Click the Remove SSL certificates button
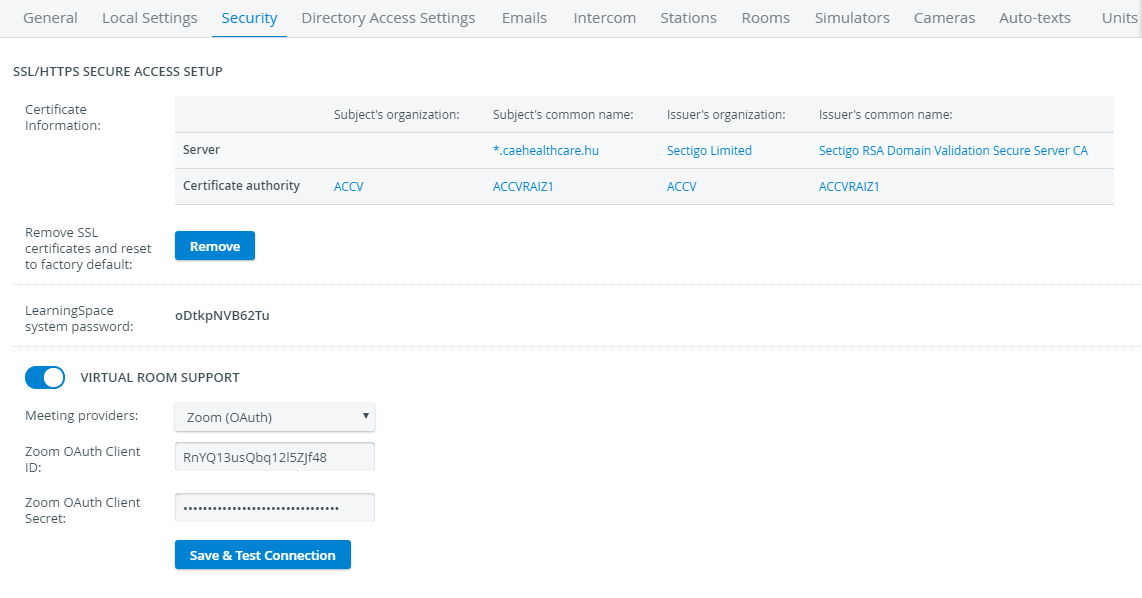Image resolution: width=1142 pixels, height=598 pixels. 215,245
